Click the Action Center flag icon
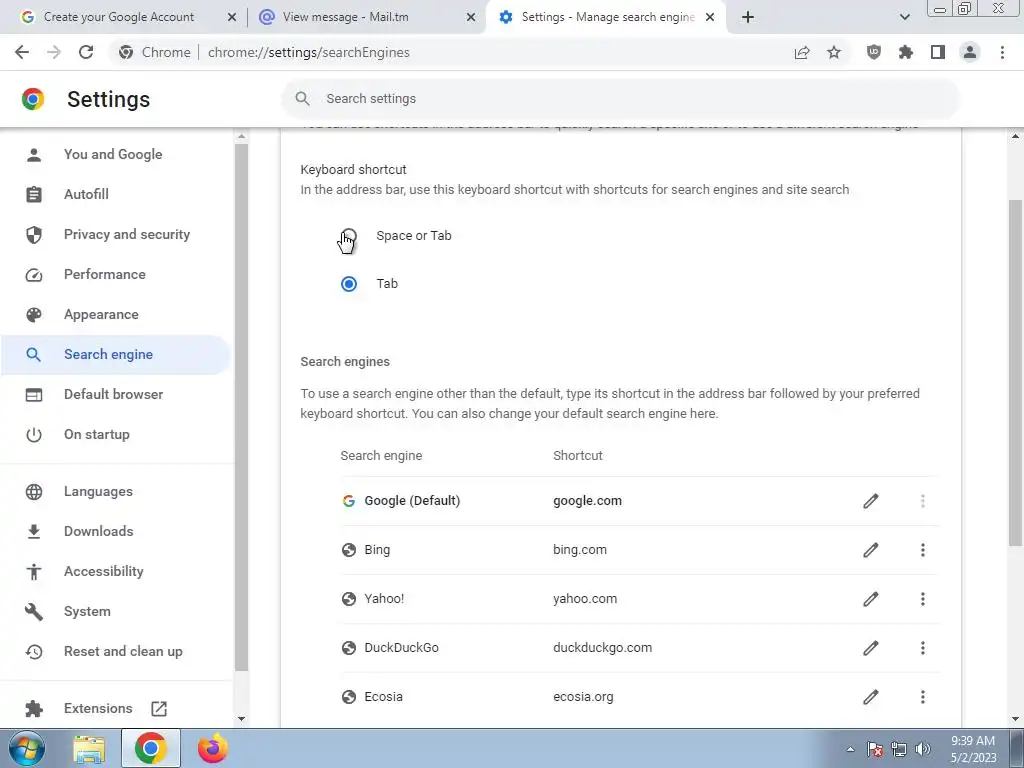This screenshot has height=768, width=1024. 875,749
